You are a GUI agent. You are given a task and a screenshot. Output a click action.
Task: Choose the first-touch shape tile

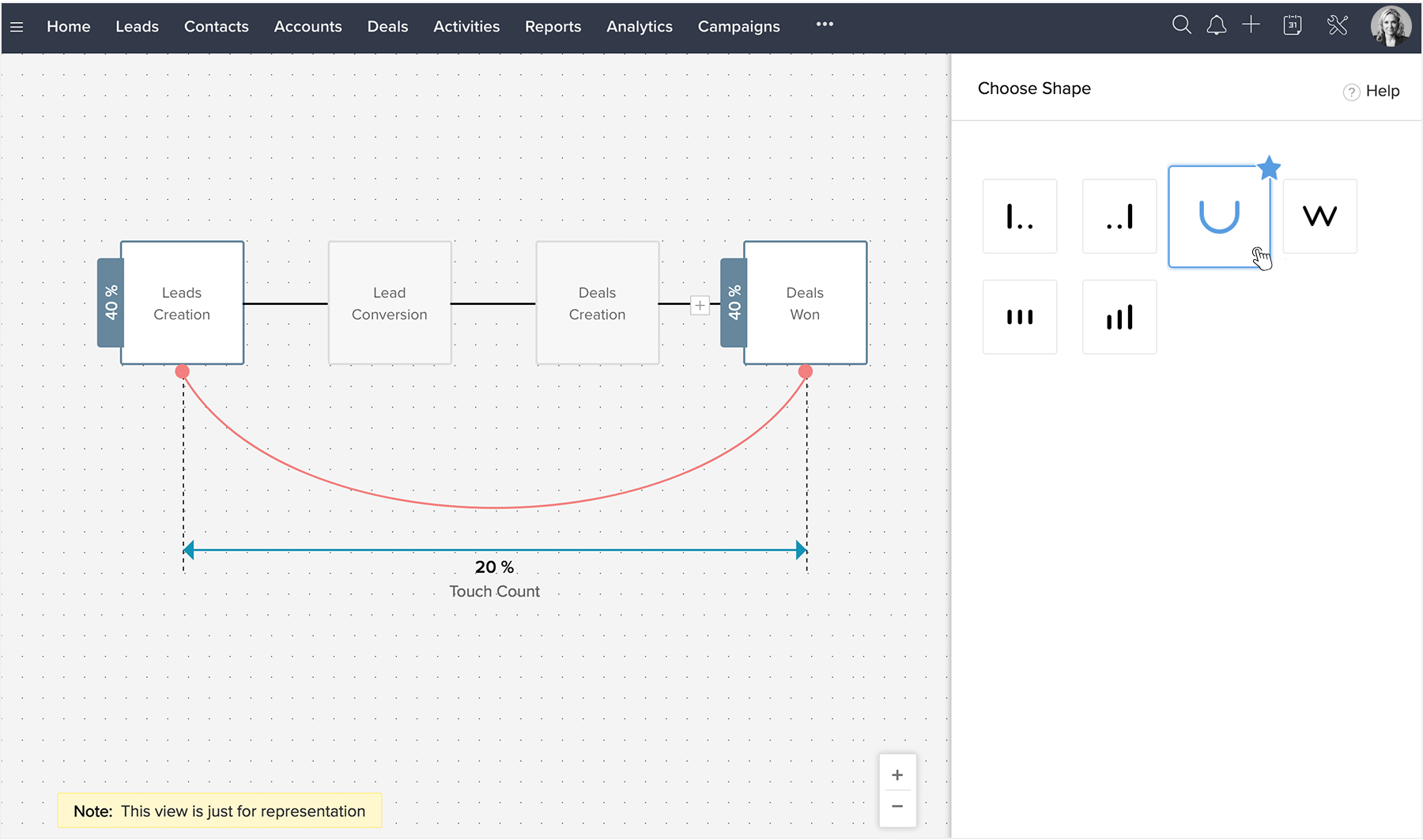[1019, 216]
